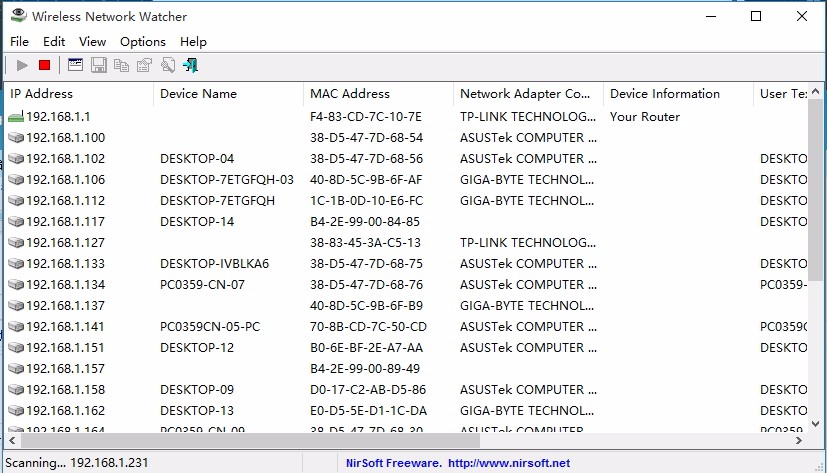Click device icon next to 192.168.1.117
This screenshot has height=473, width=827.
[x=16, y=221]
